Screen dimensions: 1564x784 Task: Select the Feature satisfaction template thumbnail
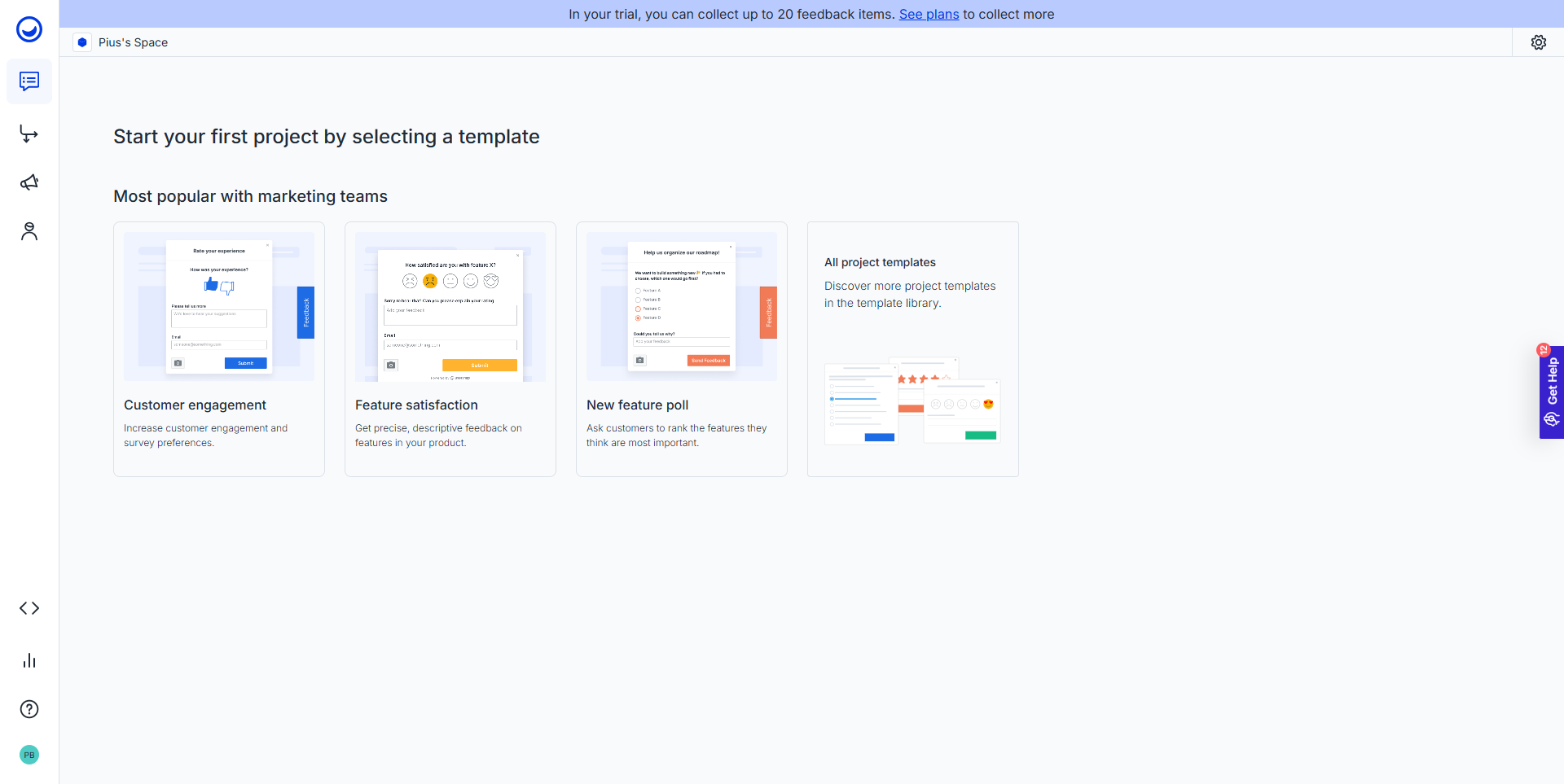click(450, 307)
